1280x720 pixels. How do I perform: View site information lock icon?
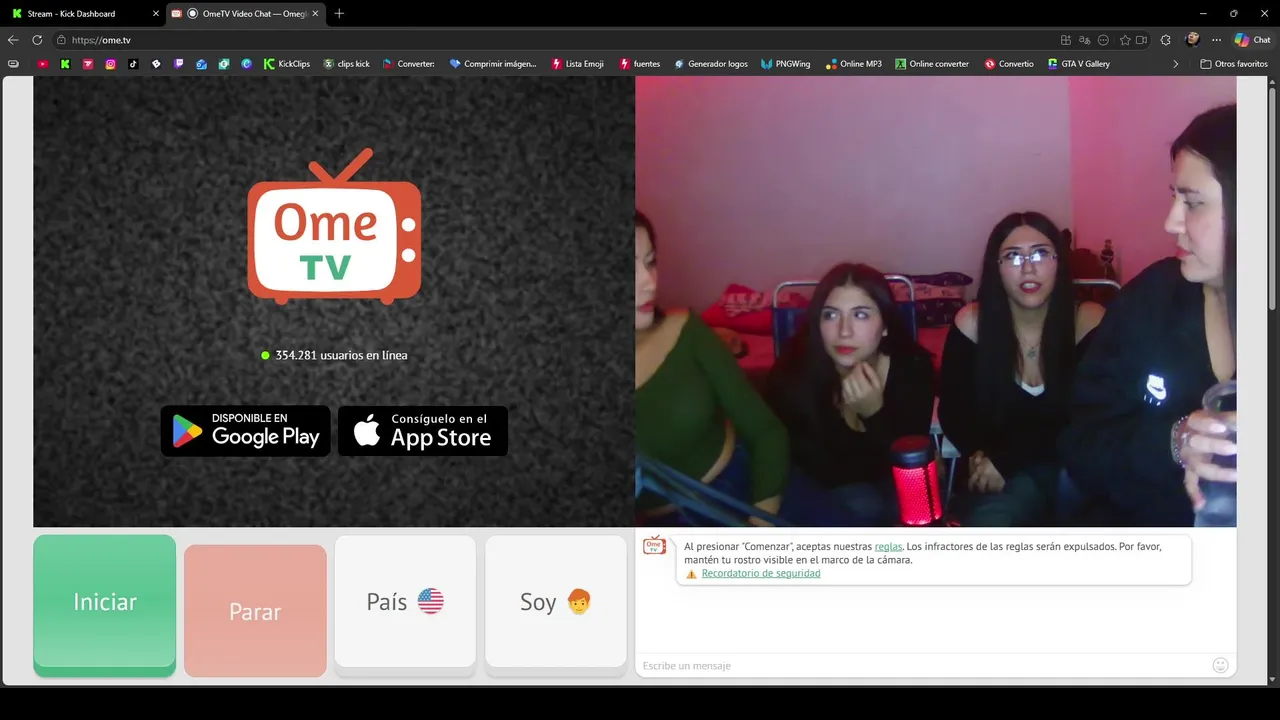point(61,40)
